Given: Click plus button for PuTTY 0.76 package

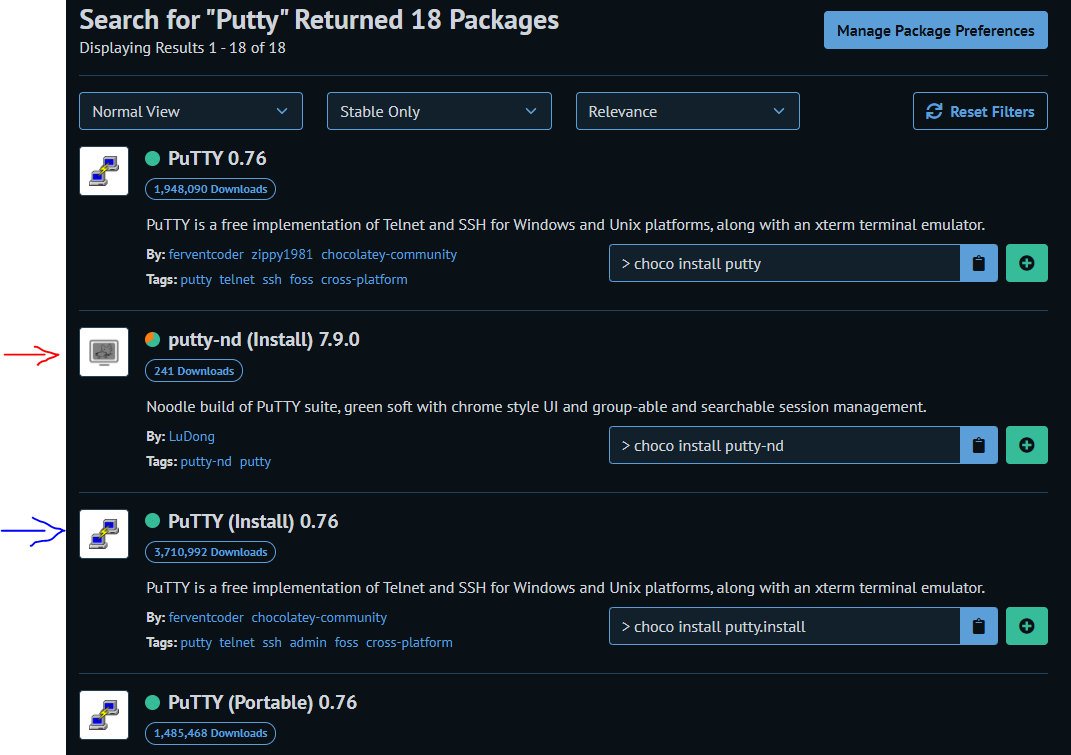Looking at the screenshot, I should coord(1026,264).
